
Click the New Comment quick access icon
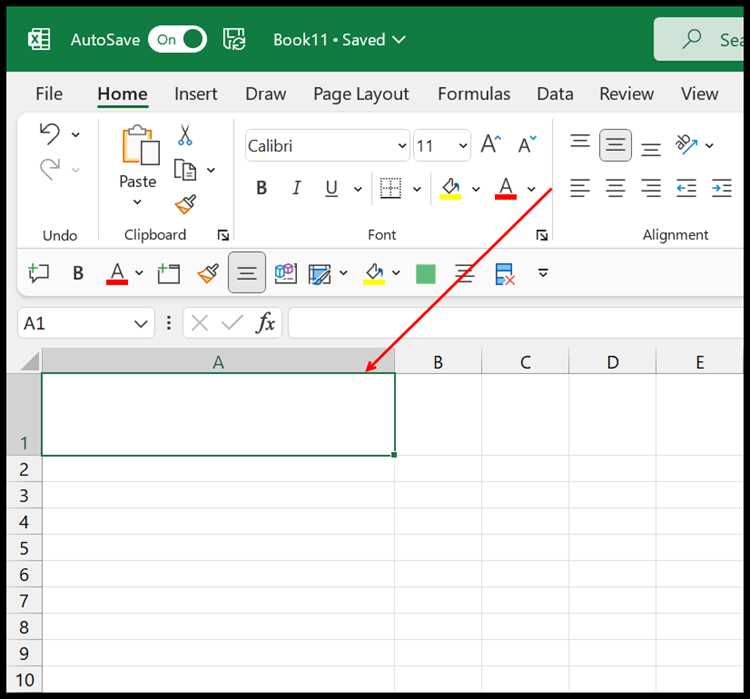click(38, 273)
